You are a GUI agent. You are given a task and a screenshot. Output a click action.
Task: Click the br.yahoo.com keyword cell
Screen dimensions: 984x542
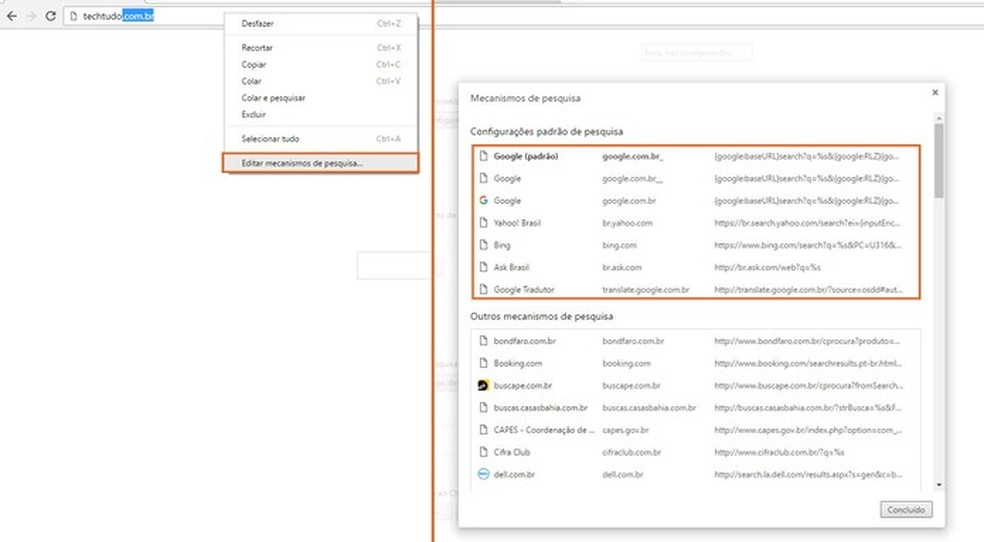coord(627,223)
